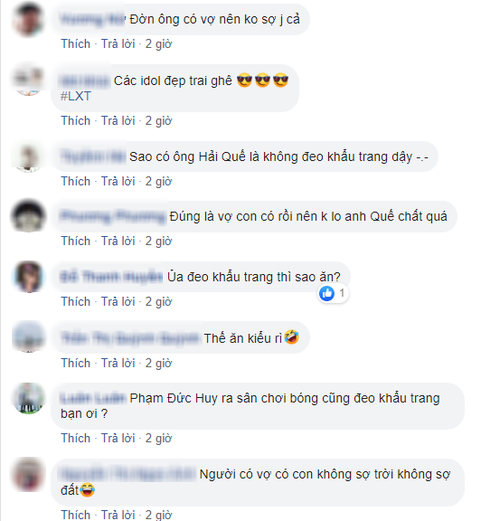Reply to "Các idol đẹp trai ghê" comment via Trả lời

click(118, 121)
